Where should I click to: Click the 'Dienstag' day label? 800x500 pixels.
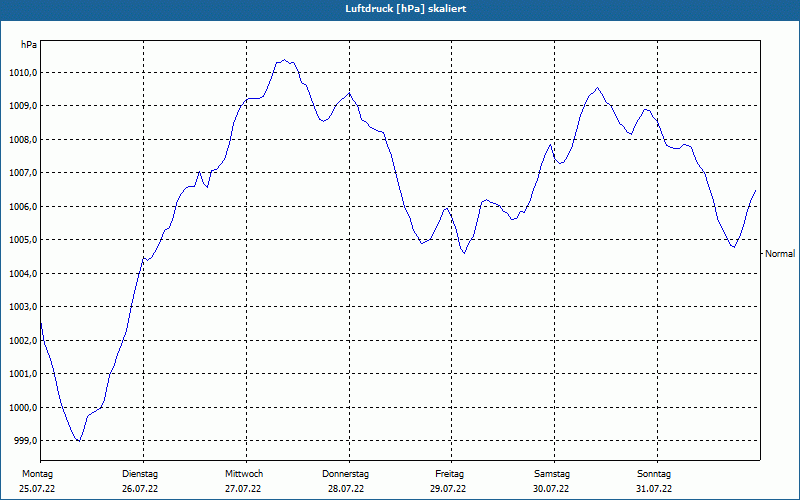(140, 474)
